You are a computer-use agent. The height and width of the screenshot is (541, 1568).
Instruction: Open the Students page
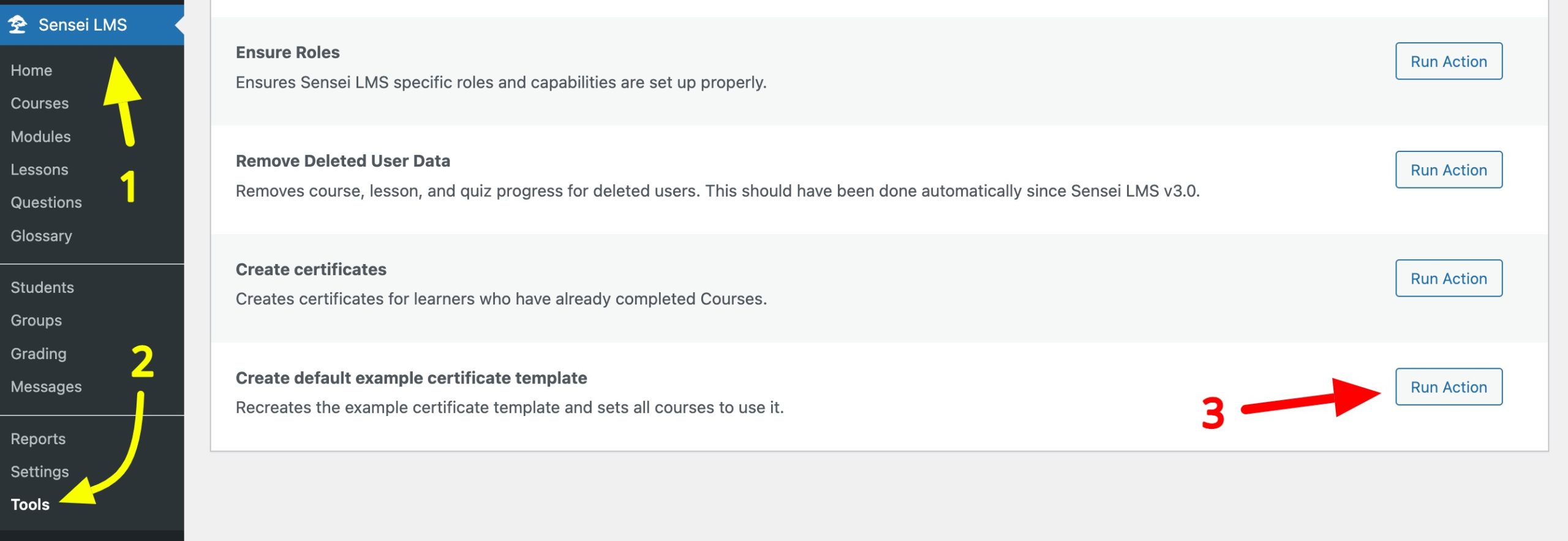point(42,287)
